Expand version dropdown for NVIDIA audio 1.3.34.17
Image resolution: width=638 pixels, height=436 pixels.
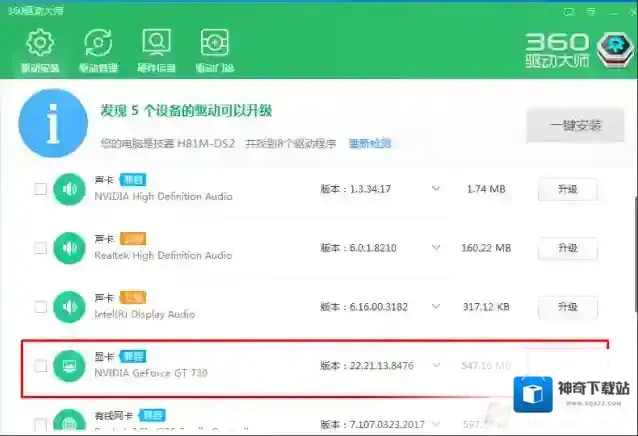point(435,189)
